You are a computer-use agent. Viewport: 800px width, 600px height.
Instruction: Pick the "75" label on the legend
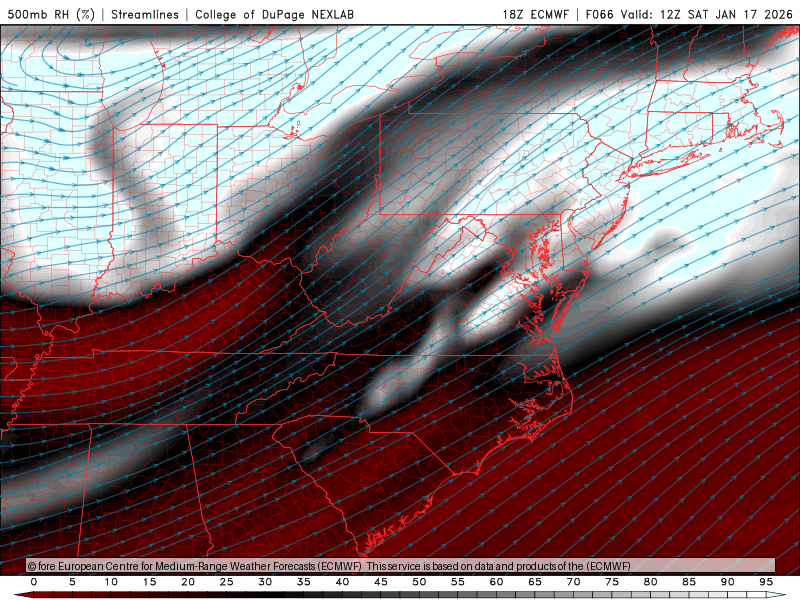pos(612,582)
